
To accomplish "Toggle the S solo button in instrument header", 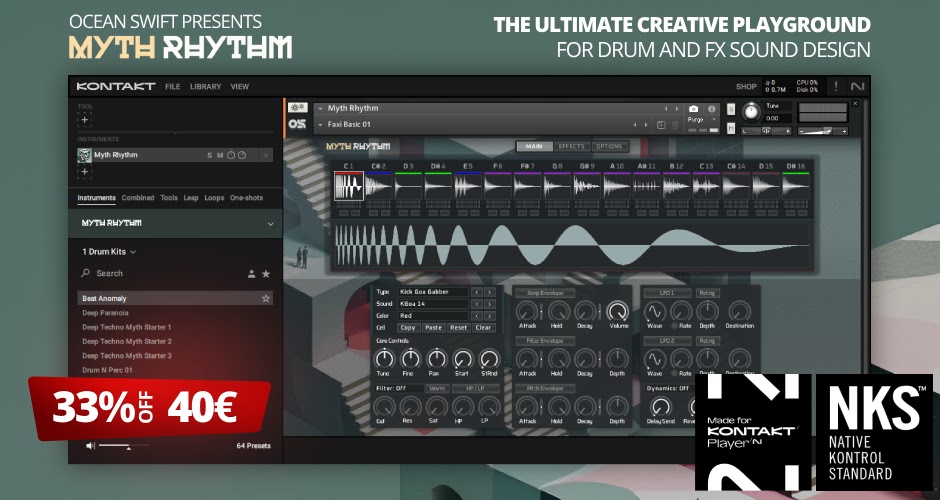I will pyautogui.click(x=731, y=109).
